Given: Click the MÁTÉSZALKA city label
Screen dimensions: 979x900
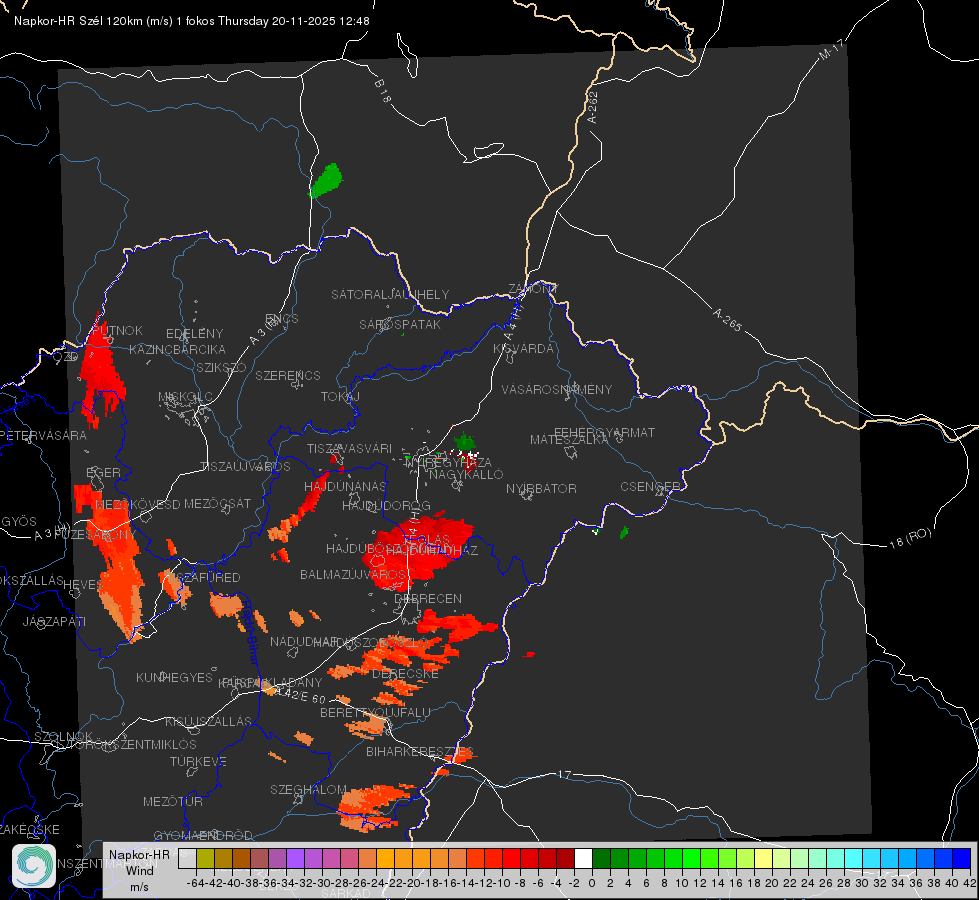Looking at the screenshot, I should (569, 440).
